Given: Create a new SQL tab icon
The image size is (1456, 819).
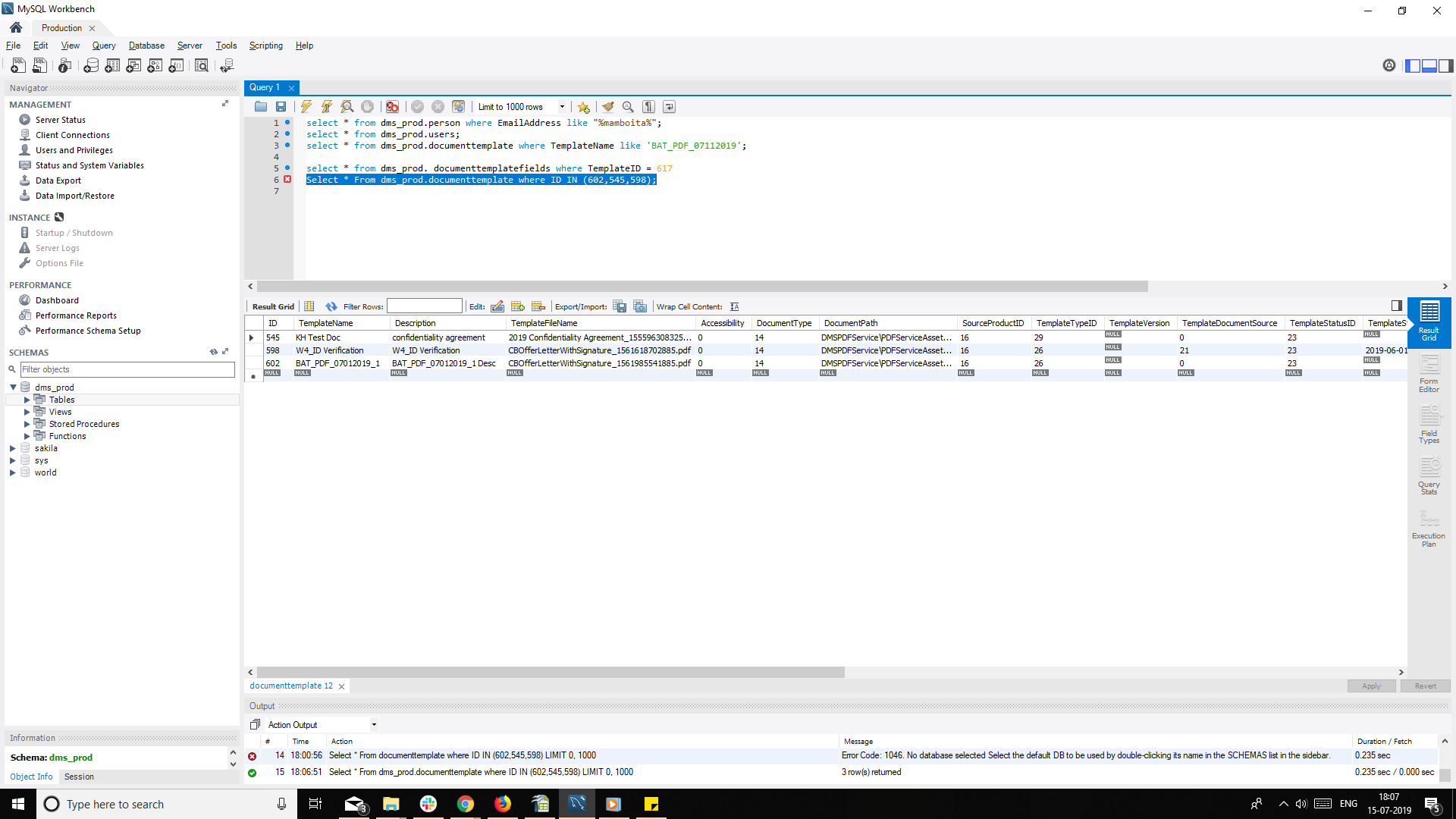Looking at the screenshot, I should tap(18, 66).
